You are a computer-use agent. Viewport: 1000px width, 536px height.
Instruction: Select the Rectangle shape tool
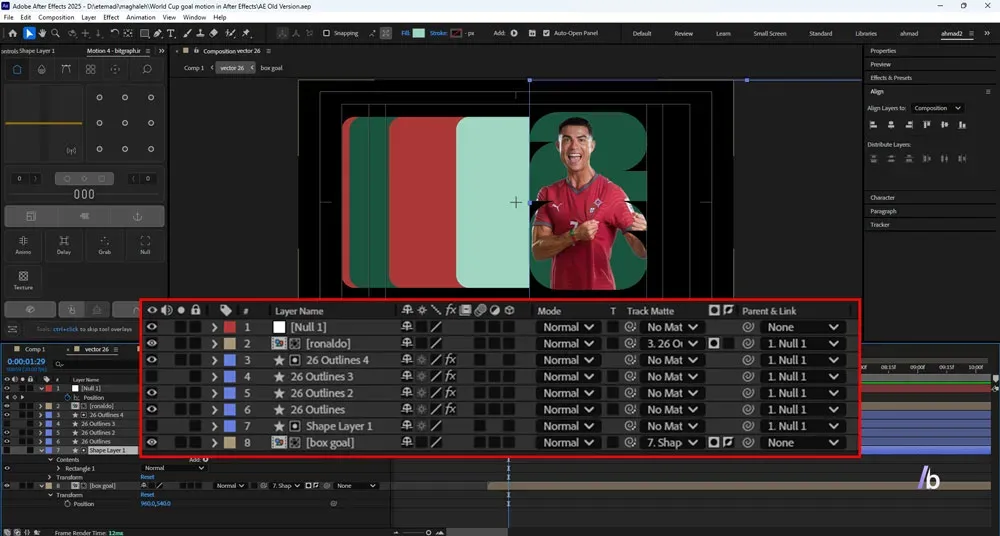point(145,33)
